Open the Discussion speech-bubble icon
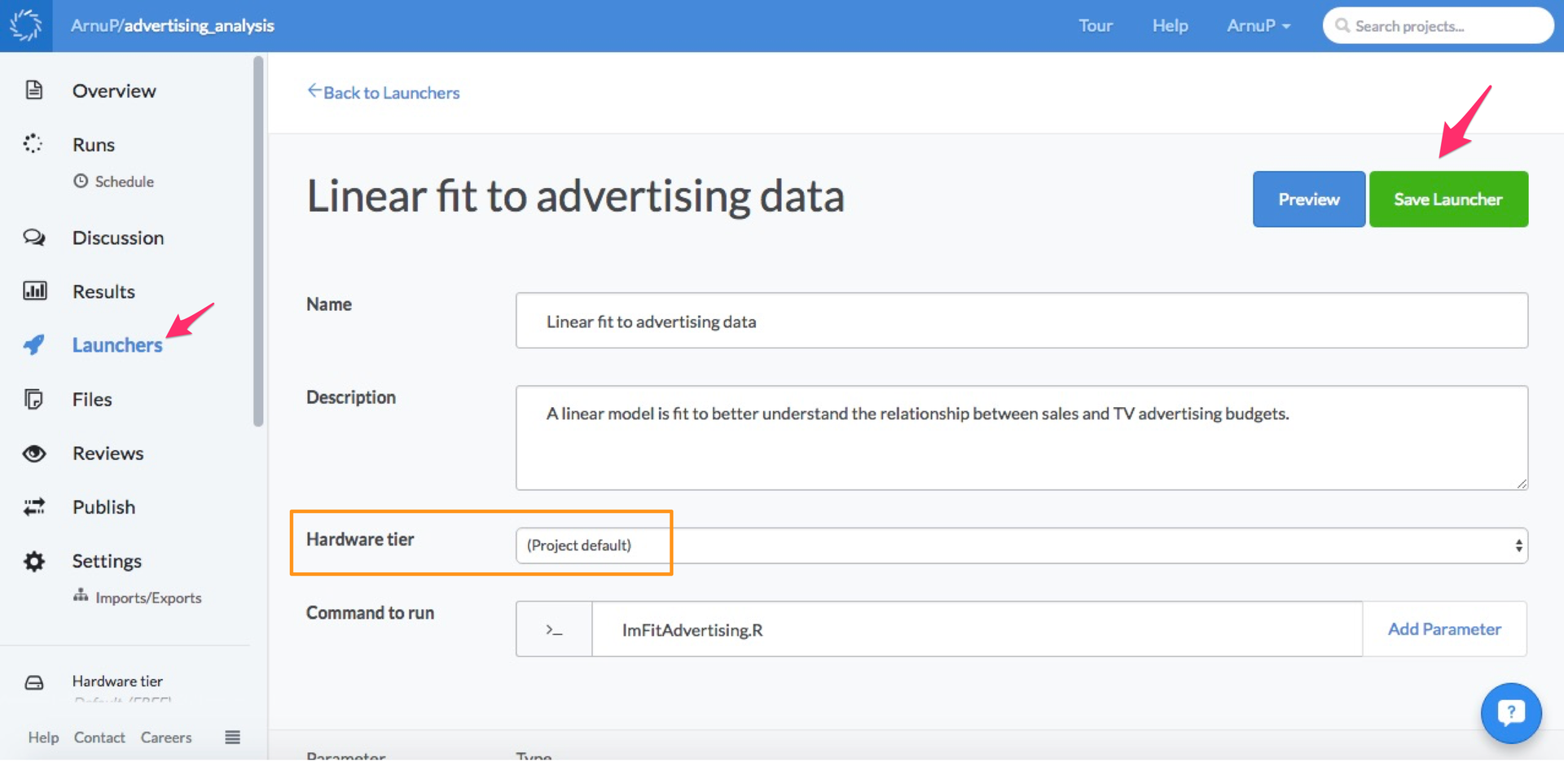Image resolution: width=1564 pixels, height=784 pixels. [34, 238]
